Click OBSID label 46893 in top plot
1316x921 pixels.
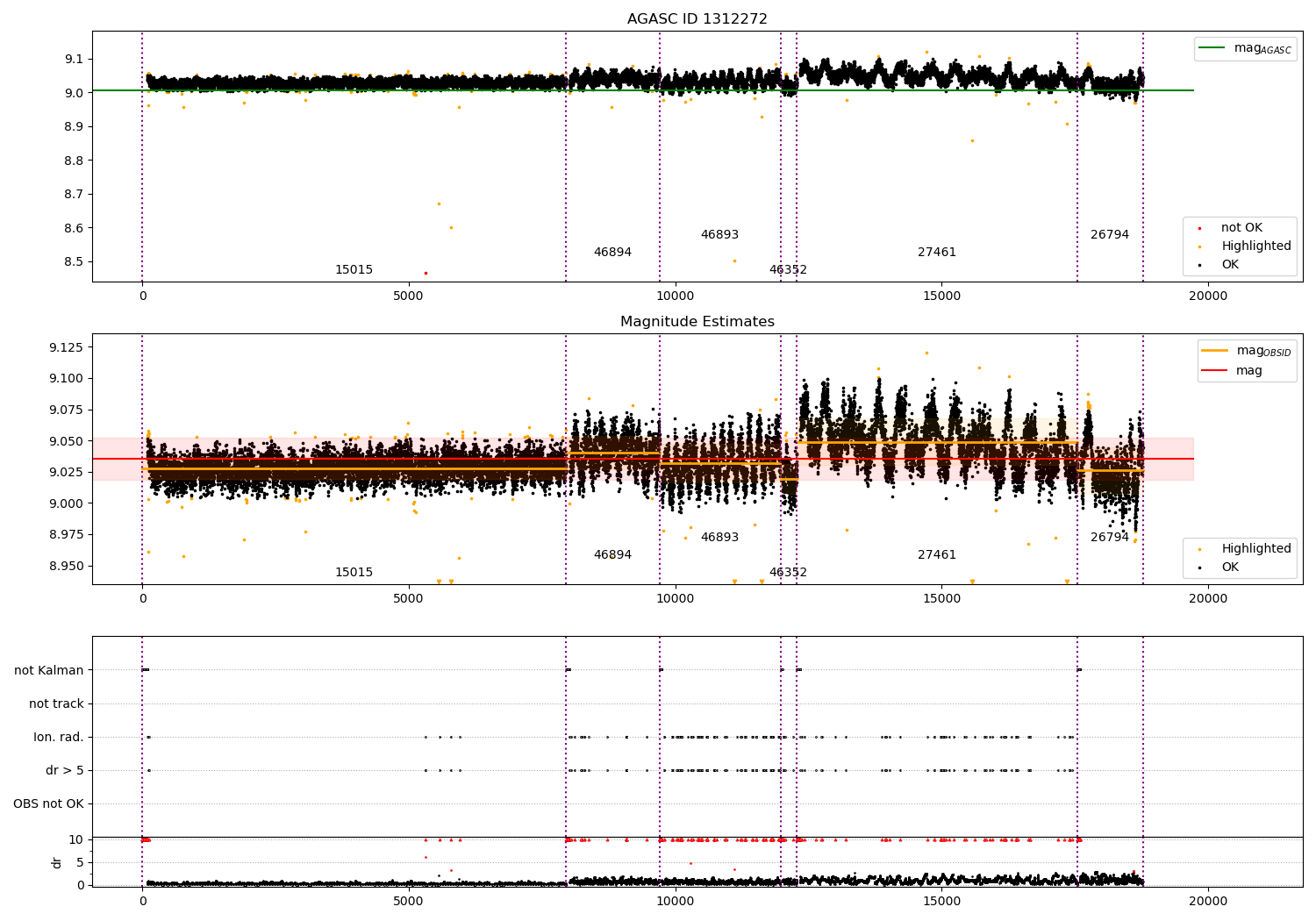coord(719,235)
